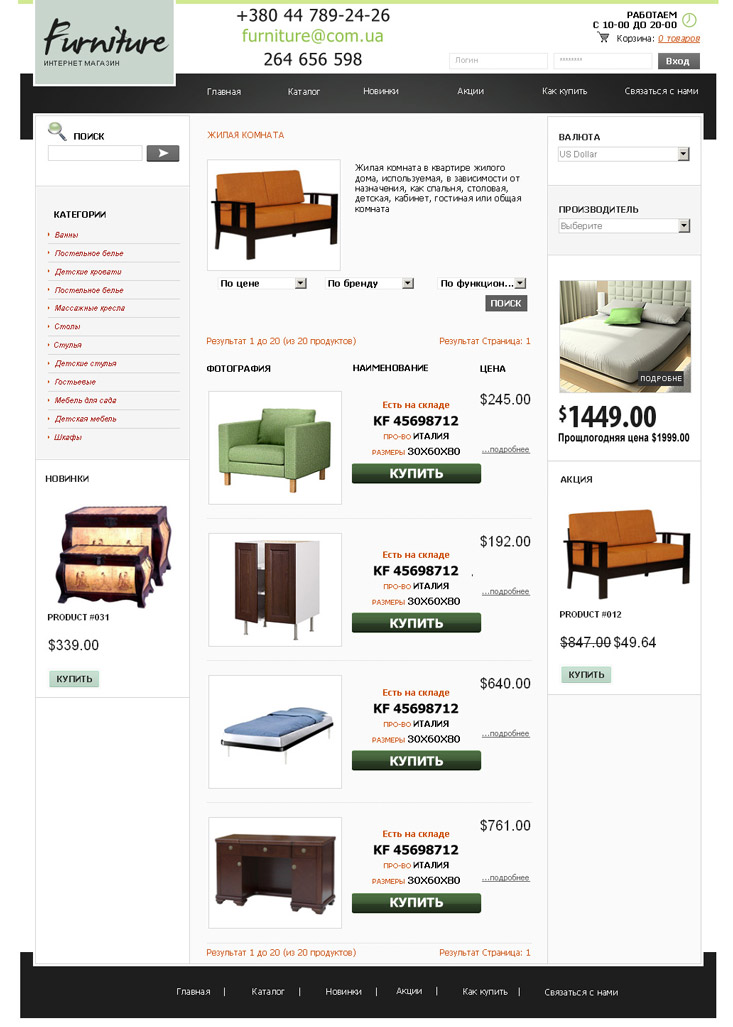Go to Акции in top navigation
This screenshot has width=733, height=1027.
point(470,91)
